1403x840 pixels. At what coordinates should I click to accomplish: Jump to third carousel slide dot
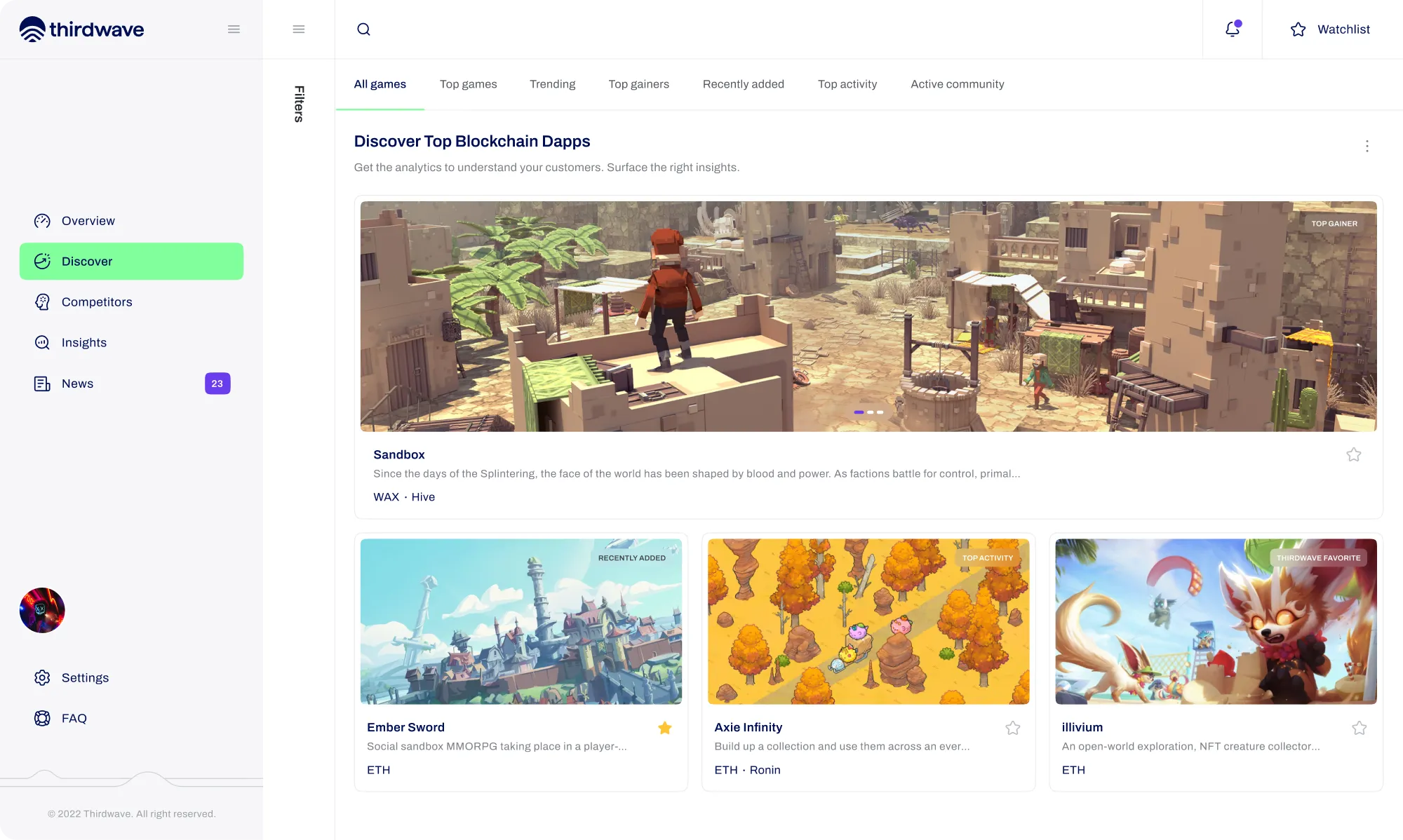pos(880,412)
